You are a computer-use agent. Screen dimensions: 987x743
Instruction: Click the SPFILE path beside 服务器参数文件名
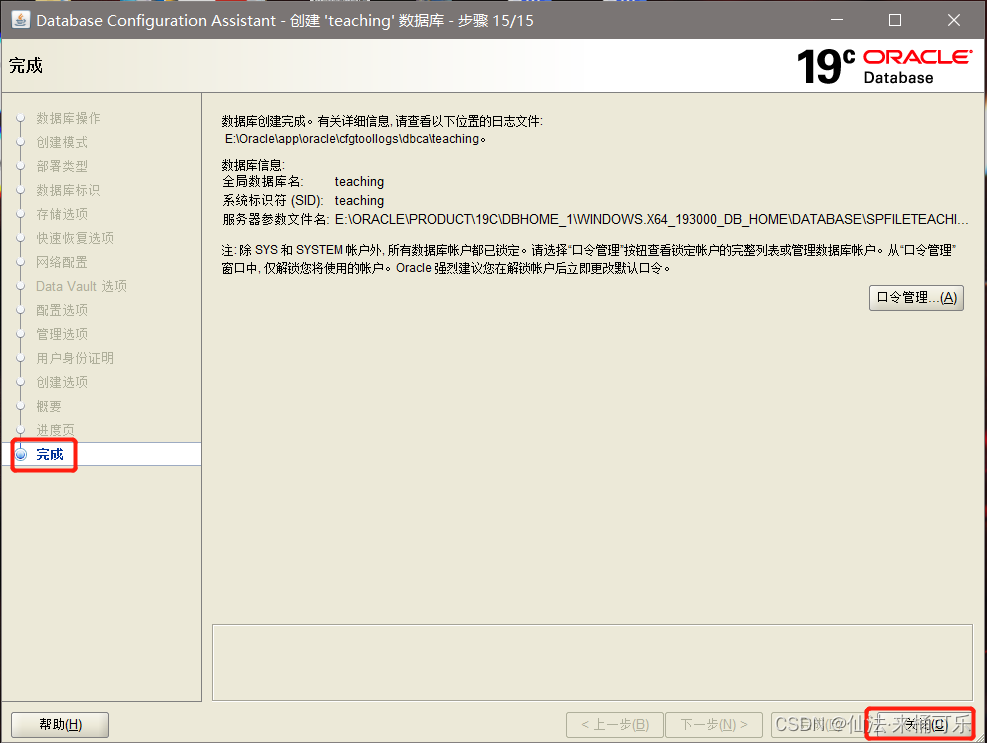pyautogui.click(x=651, y=219)
